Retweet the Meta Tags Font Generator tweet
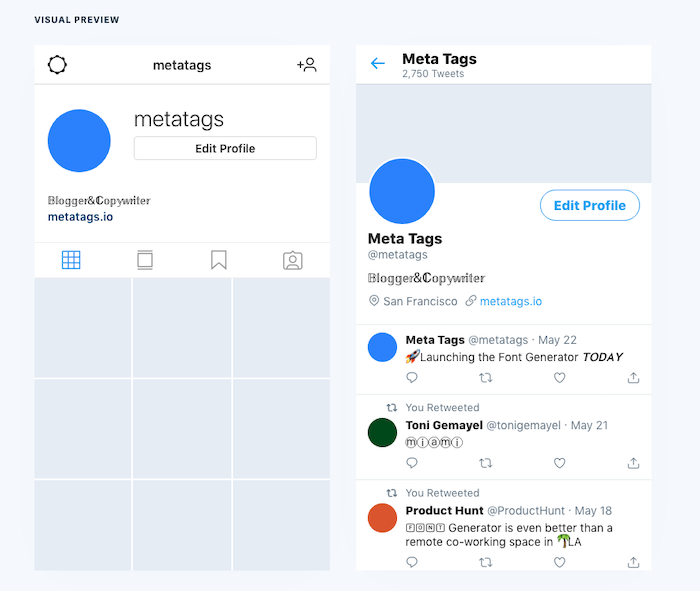700x591 pixels. tap(486, 378)
